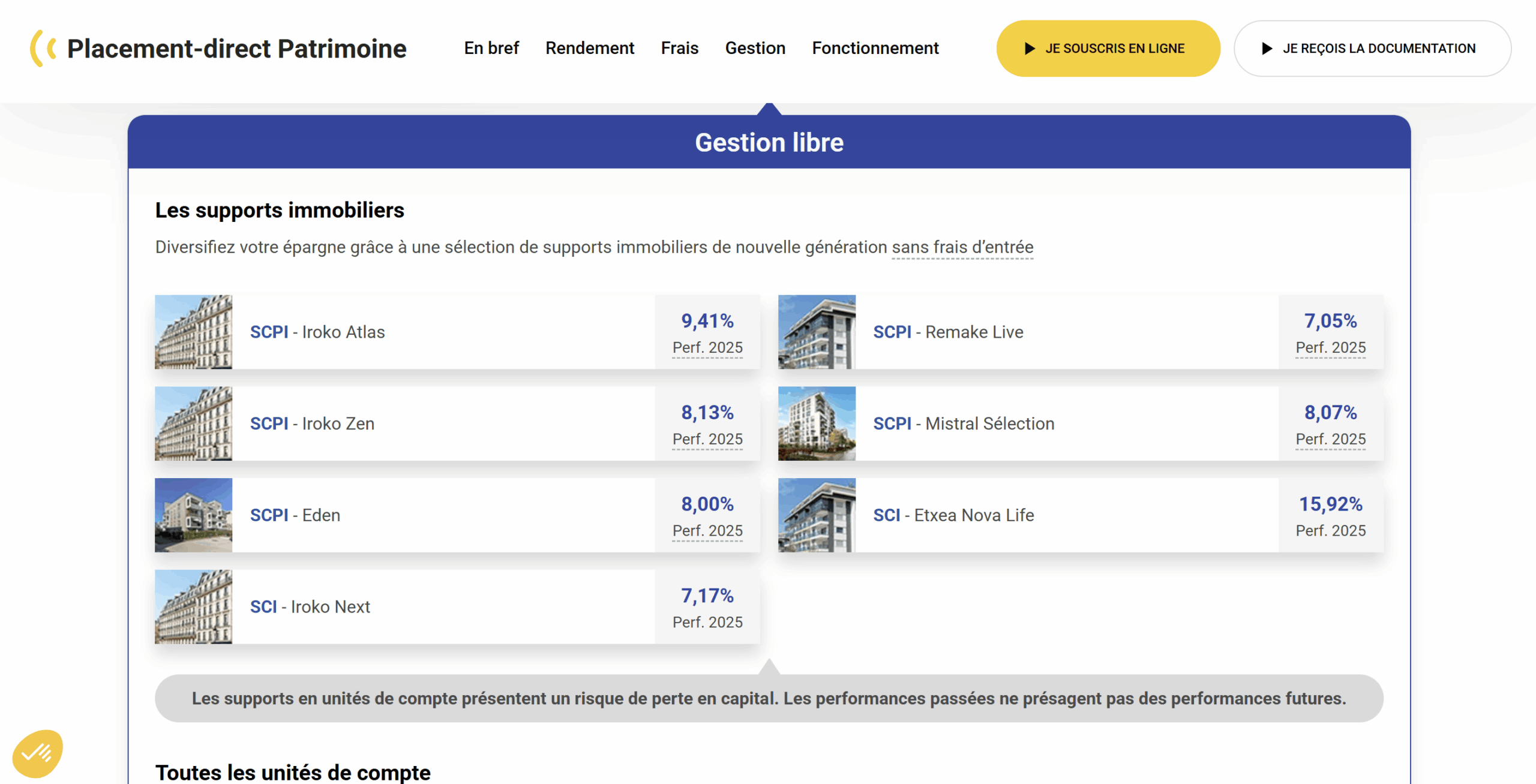The width and height of the screenshot is (1536, 784).
Task: Open the round yellow checkmark widget
Action: pos(37,753)
